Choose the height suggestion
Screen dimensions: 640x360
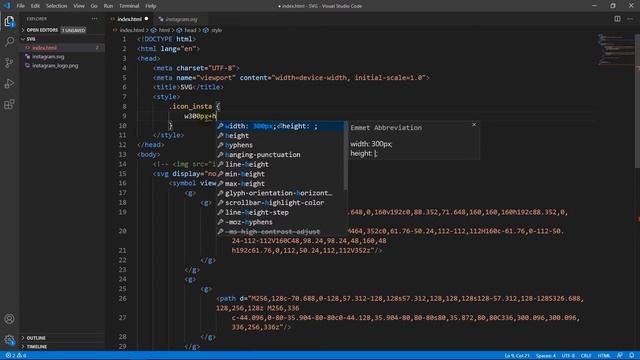coord(280,136)
